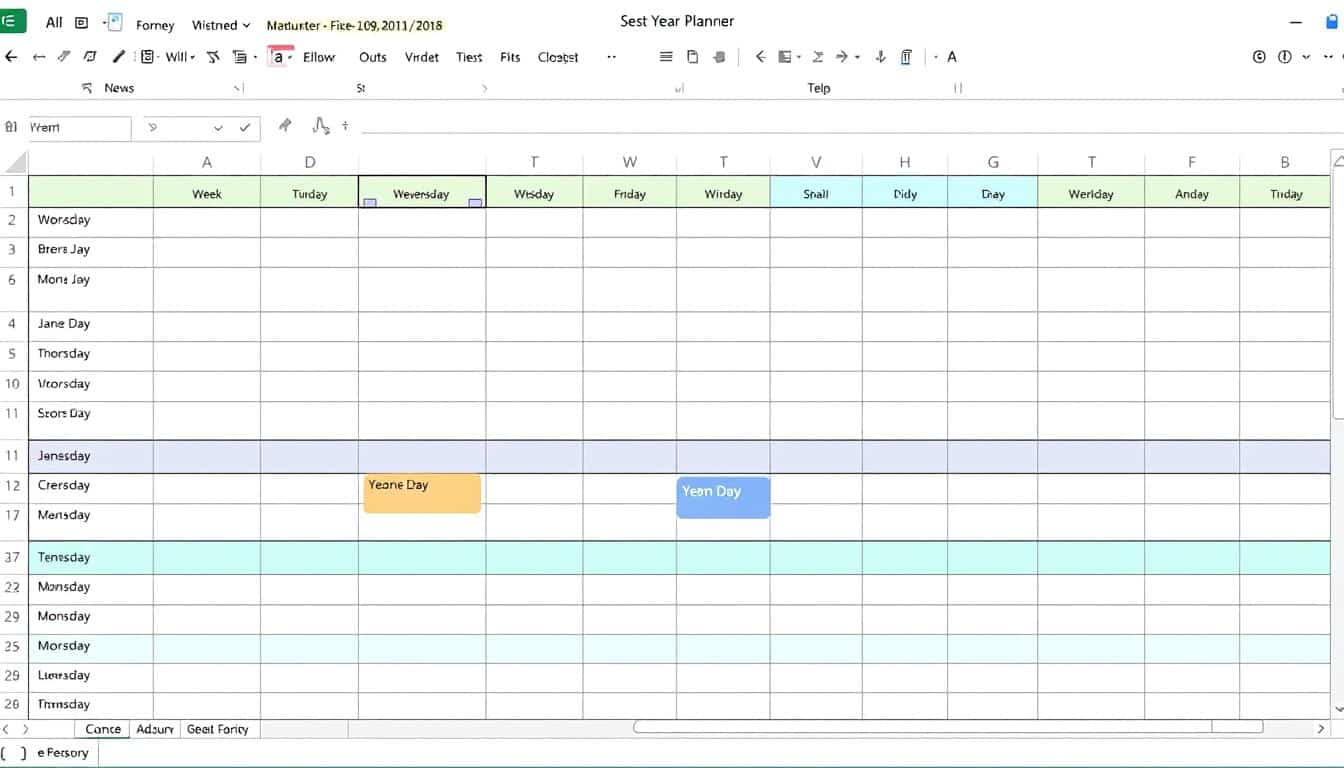Switch to the Adsury sheet tab
The height and width of the screenshot is (768, 1344).
[x=155, y=729]
